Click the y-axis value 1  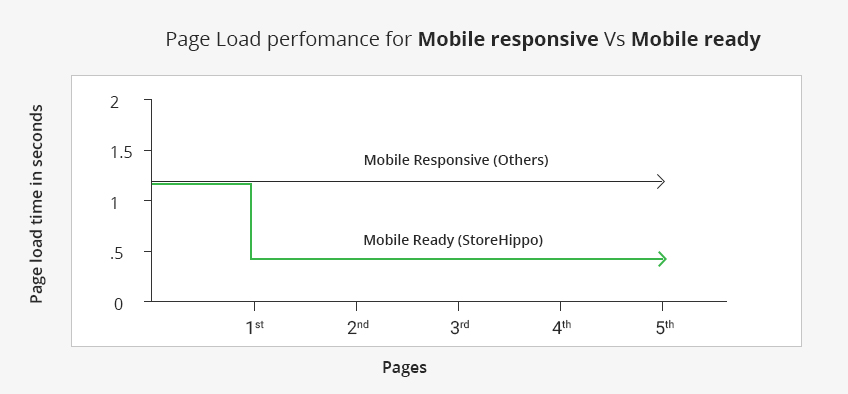coord(115,203)
